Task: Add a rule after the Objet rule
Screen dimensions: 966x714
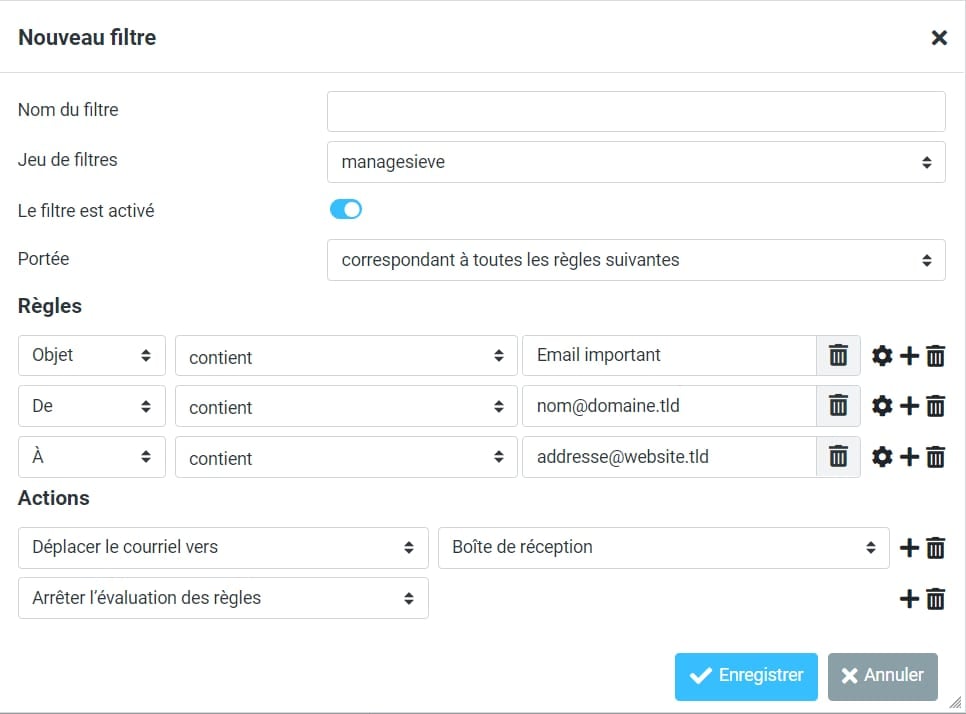Action: click(x=909, y=356)
